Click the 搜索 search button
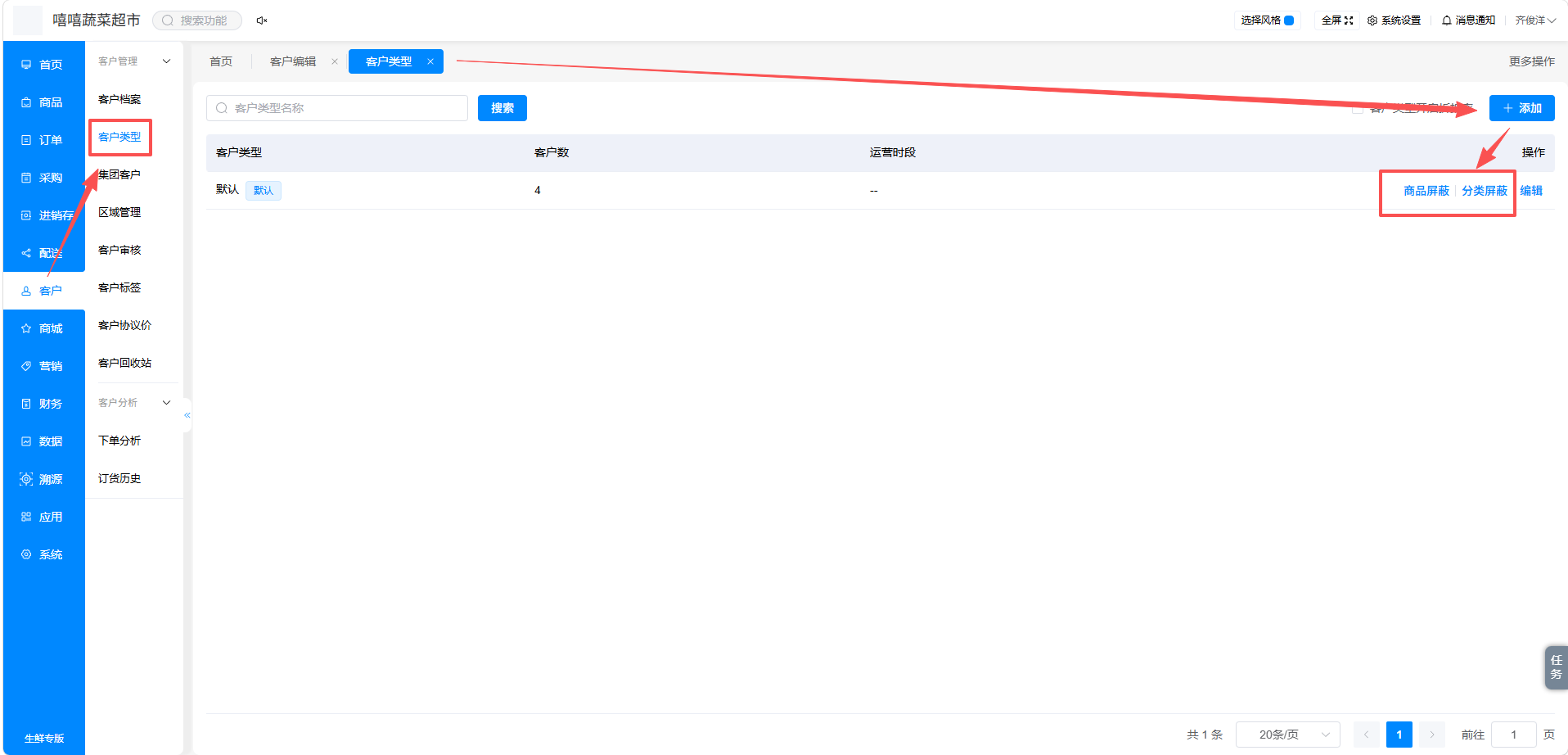The image size is (1568, 755). 502,108
